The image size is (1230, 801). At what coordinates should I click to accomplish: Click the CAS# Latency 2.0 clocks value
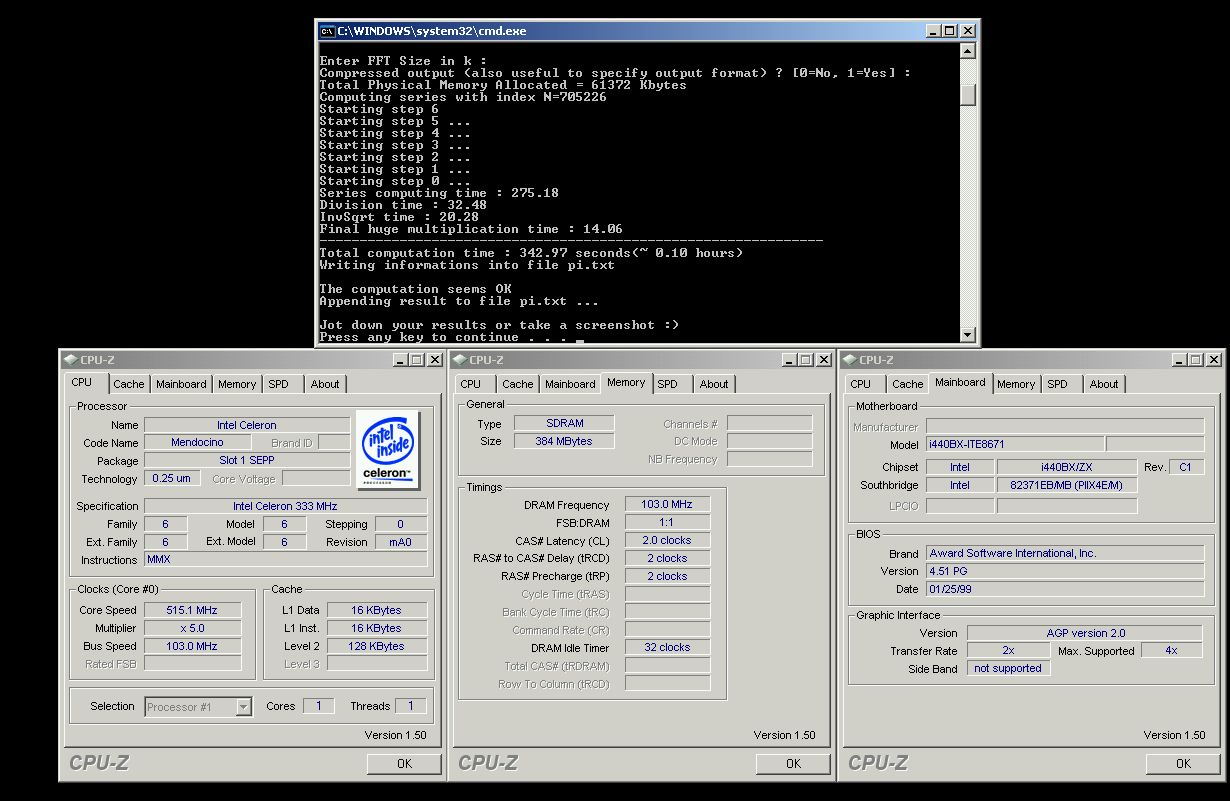667,540
